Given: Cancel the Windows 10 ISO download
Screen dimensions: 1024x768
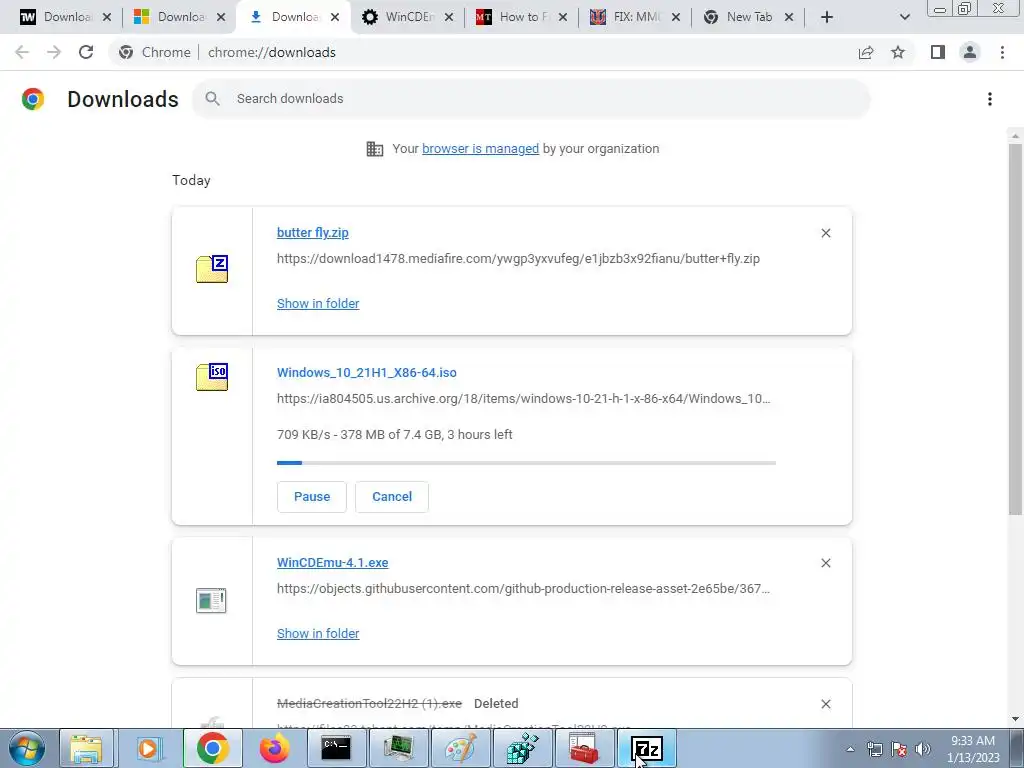Looking at the screenshot, I should pos(392,497).
